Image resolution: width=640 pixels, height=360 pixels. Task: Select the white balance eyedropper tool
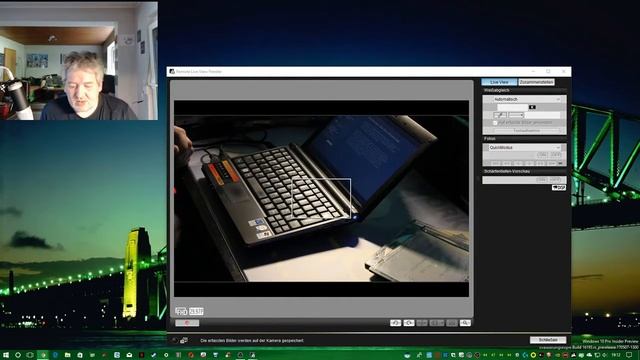pyautogui.click(x=500, y=115)
